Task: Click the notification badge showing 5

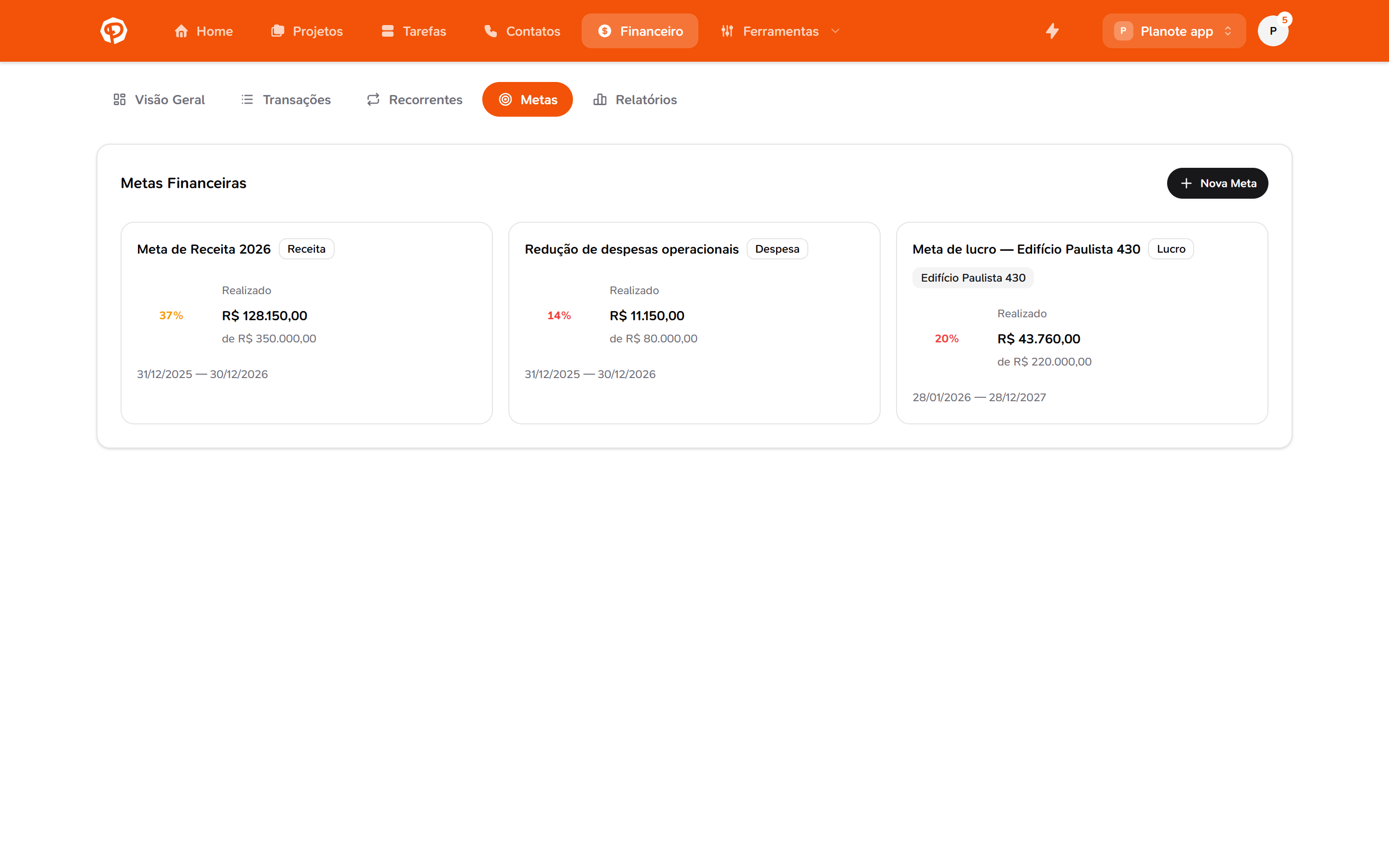Action: [1284, 19]
